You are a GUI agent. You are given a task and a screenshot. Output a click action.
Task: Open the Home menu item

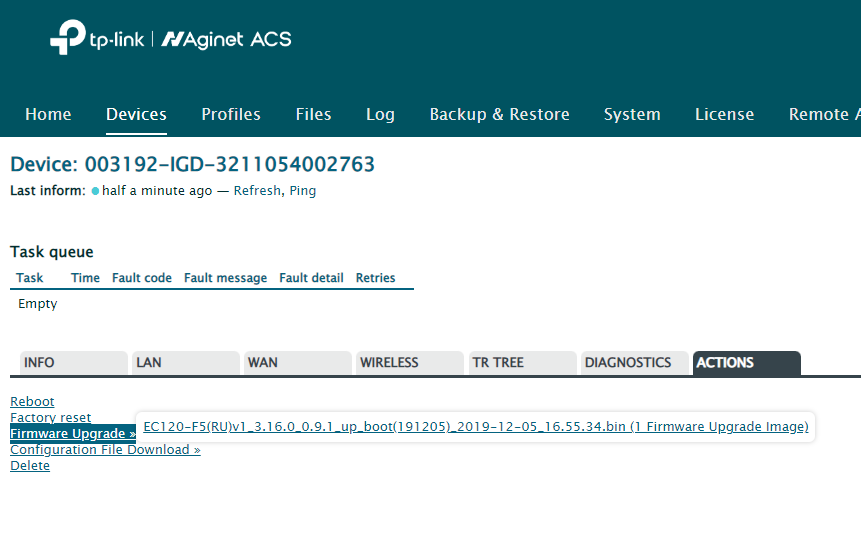point(48,114)
